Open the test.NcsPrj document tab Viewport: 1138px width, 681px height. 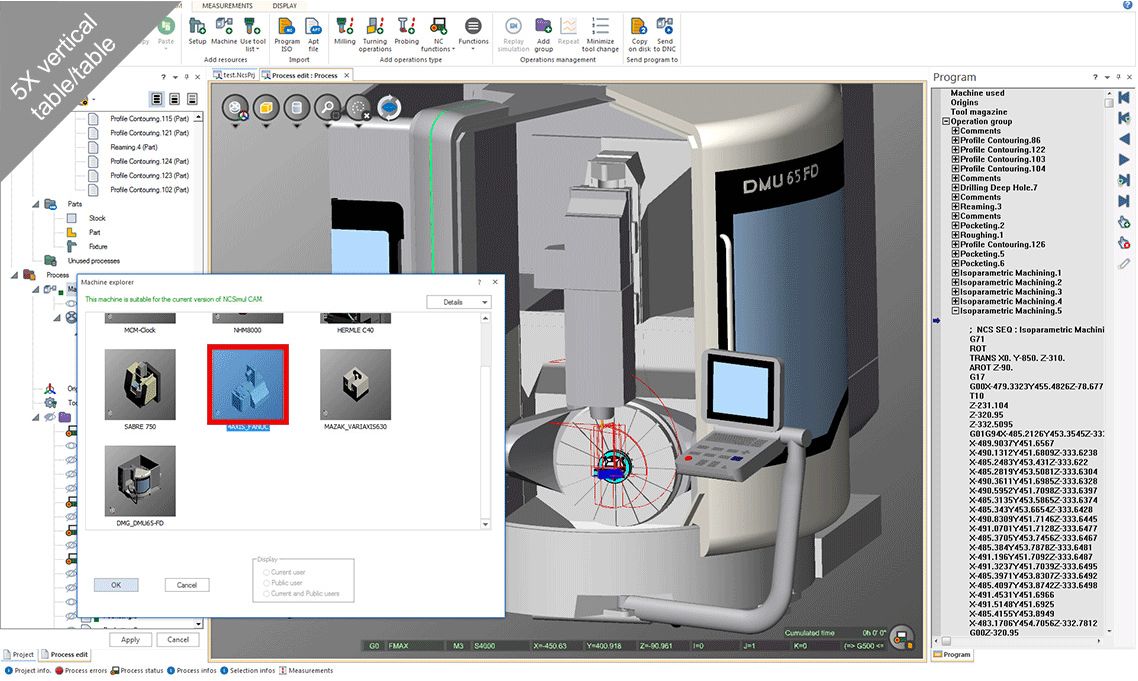[x=238, y=75]
